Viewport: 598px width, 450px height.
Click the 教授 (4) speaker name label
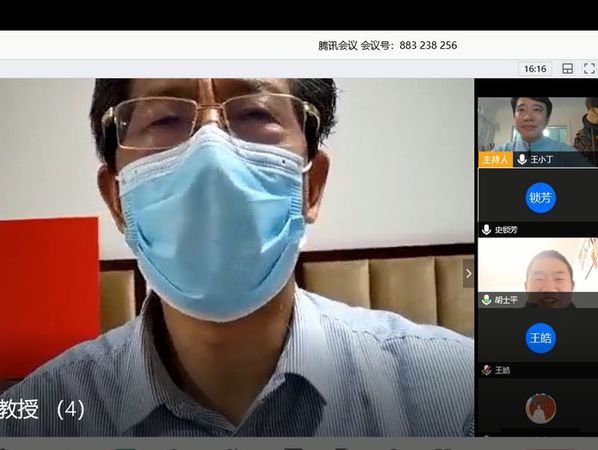(x=42, y=410)
